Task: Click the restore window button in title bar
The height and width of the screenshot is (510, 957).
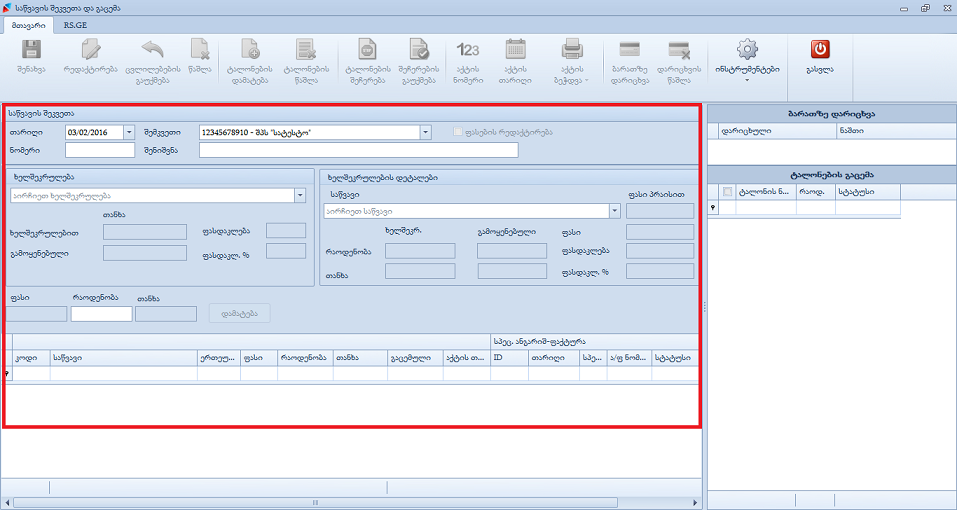Action: tap(925, 8)
